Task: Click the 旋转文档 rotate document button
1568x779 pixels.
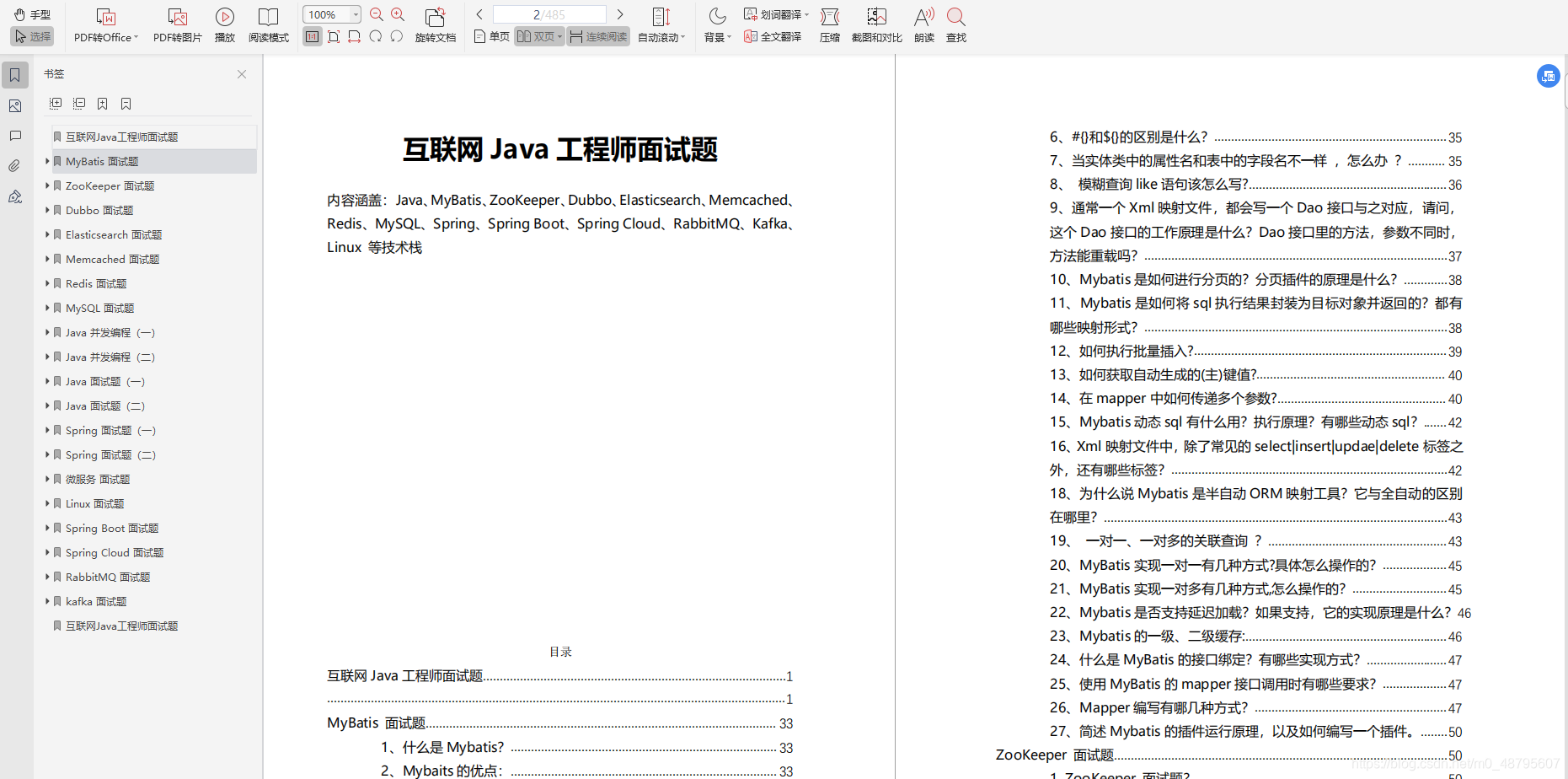Action: pyautogui.click(x=436, y=25)
